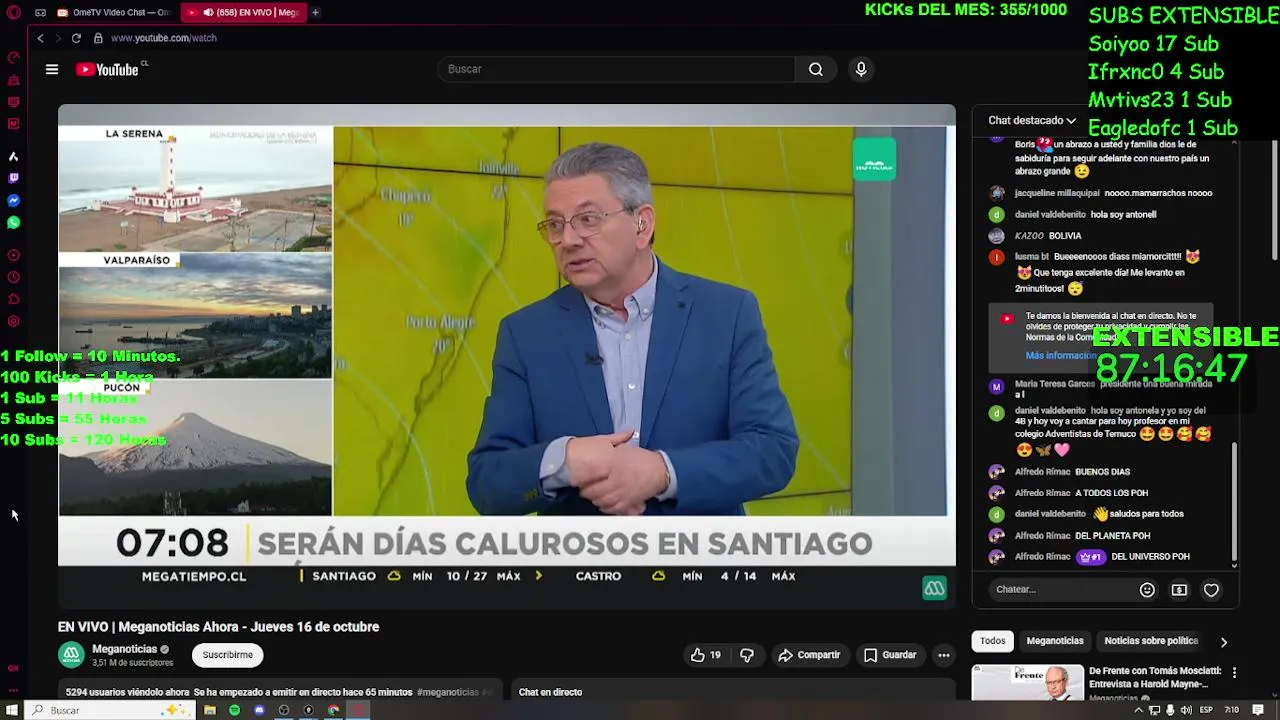
Task: Subscribe to Meganoticias channel
Action: point(227,655)
